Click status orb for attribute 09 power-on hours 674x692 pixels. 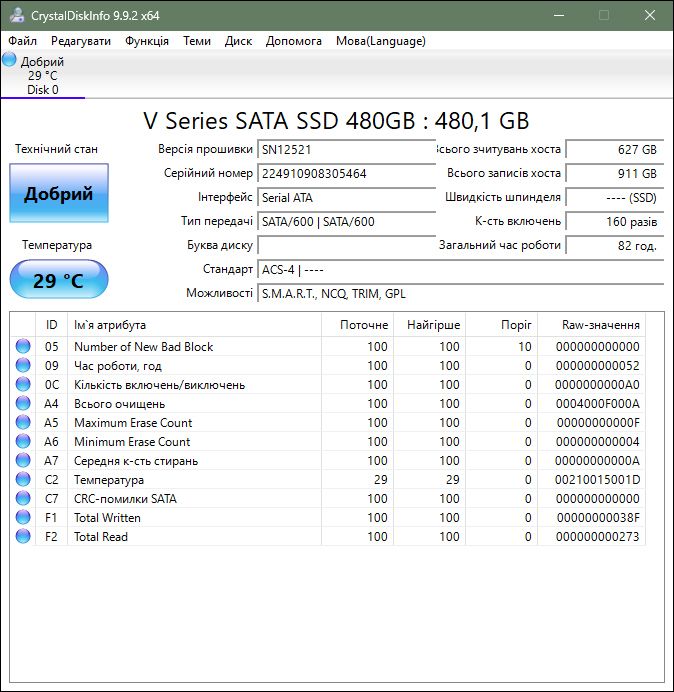[x=23, y=365]
